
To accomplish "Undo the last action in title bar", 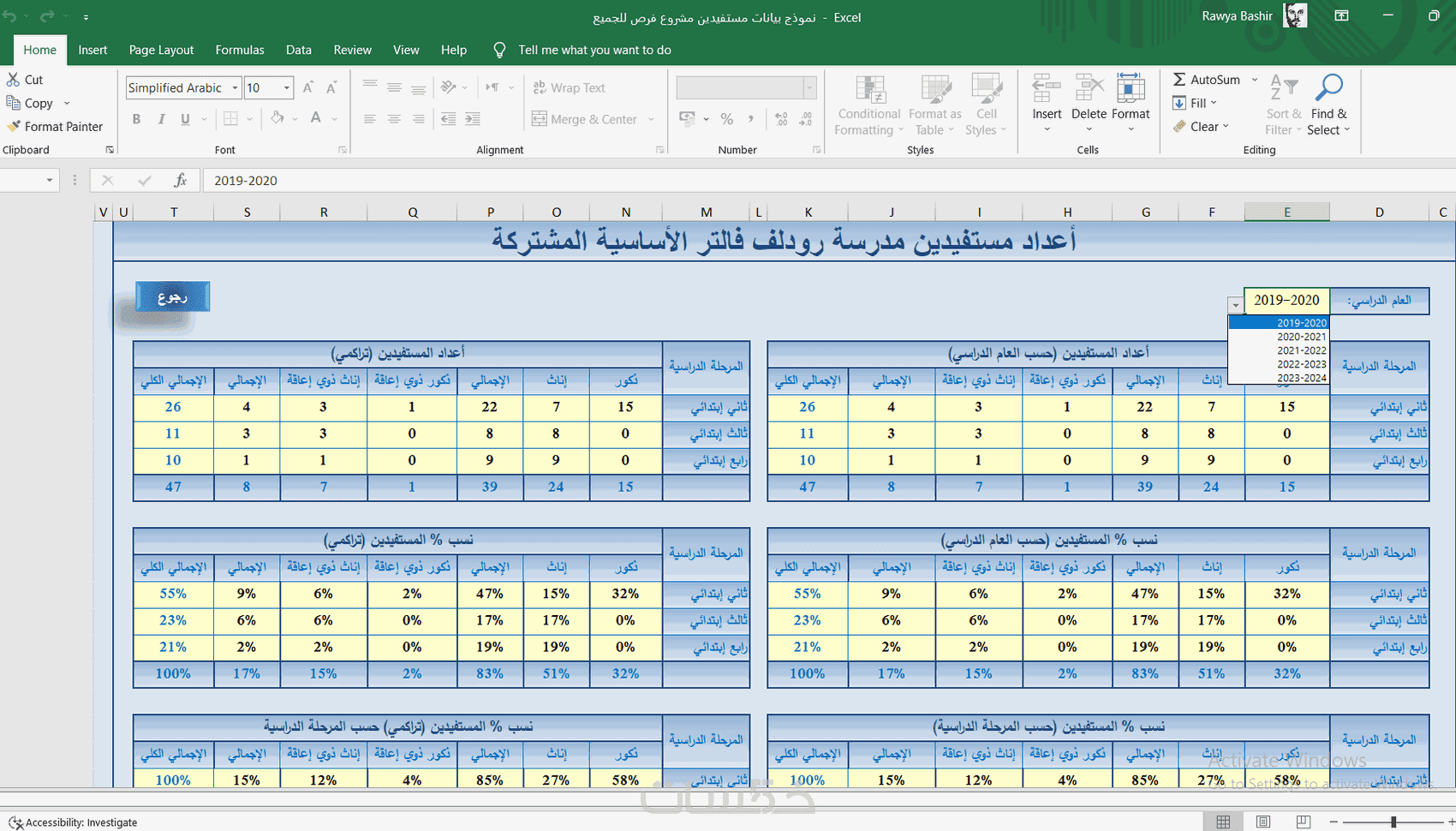I will 10,16.
